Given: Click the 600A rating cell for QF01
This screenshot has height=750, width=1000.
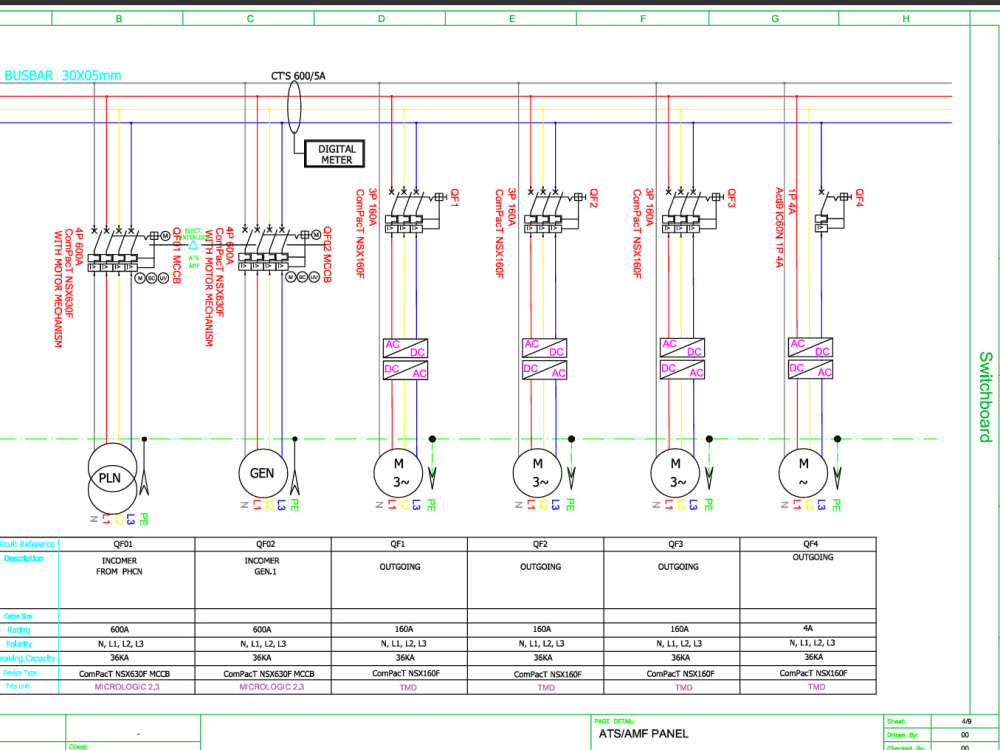Looking at the screenshot, I should [127, 629].
